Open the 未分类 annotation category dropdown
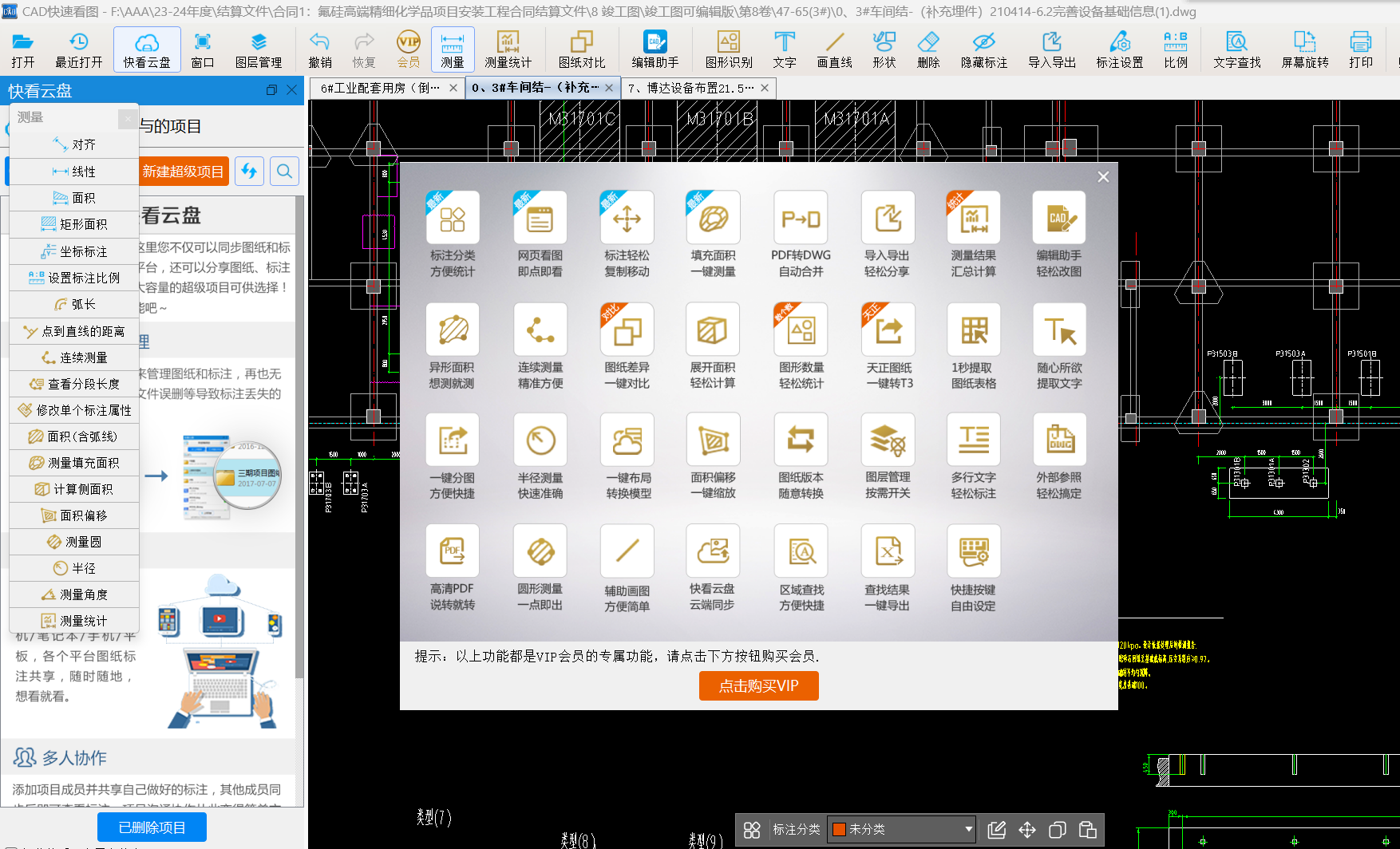The height and width of the screenshot is (849, 1400). (903, 829)
